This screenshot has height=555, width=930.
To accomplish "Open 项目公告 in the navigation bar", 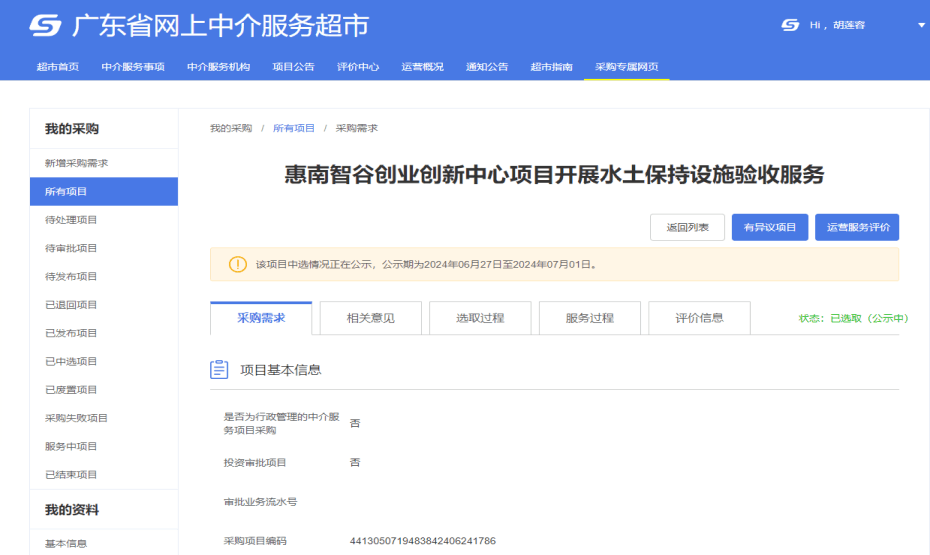I will pos(293,67).
